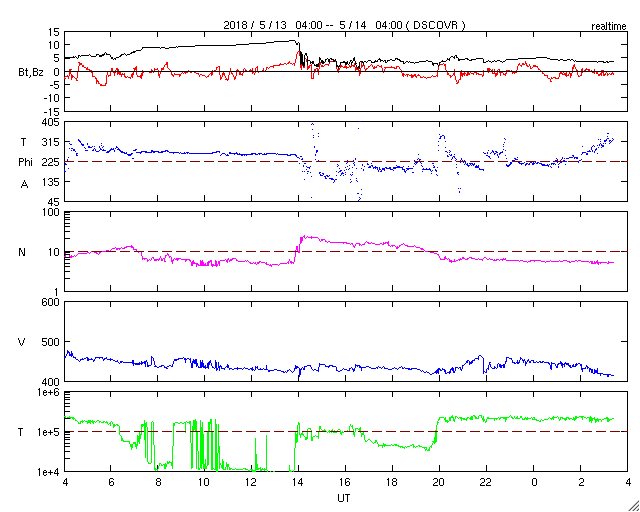This screenshot has width=640, height=512.
Task: Click the plot title with the DSCOVR date range
Action: coord(344,25)
